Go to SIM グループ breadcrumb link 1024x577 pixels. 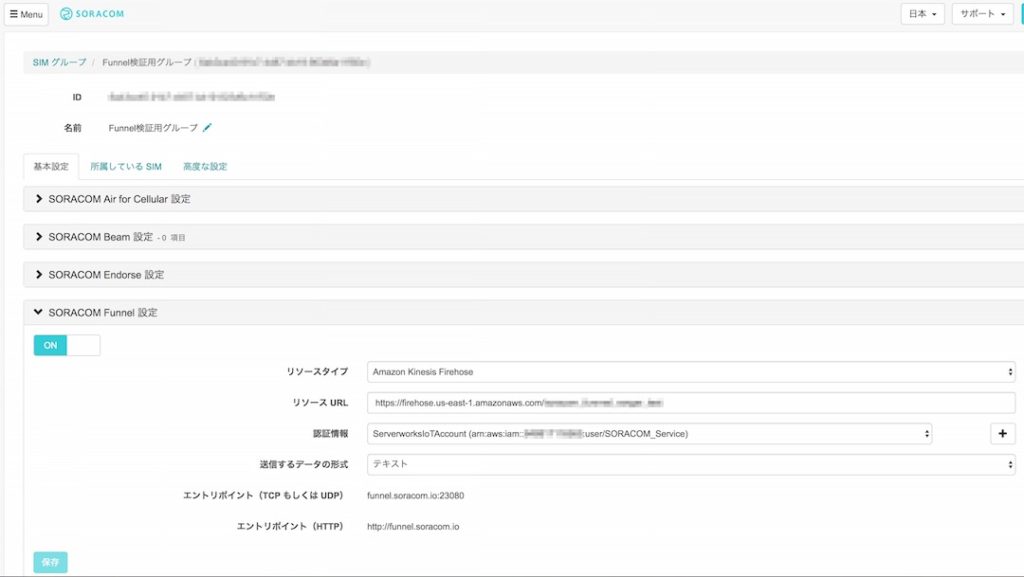(59, 62)
